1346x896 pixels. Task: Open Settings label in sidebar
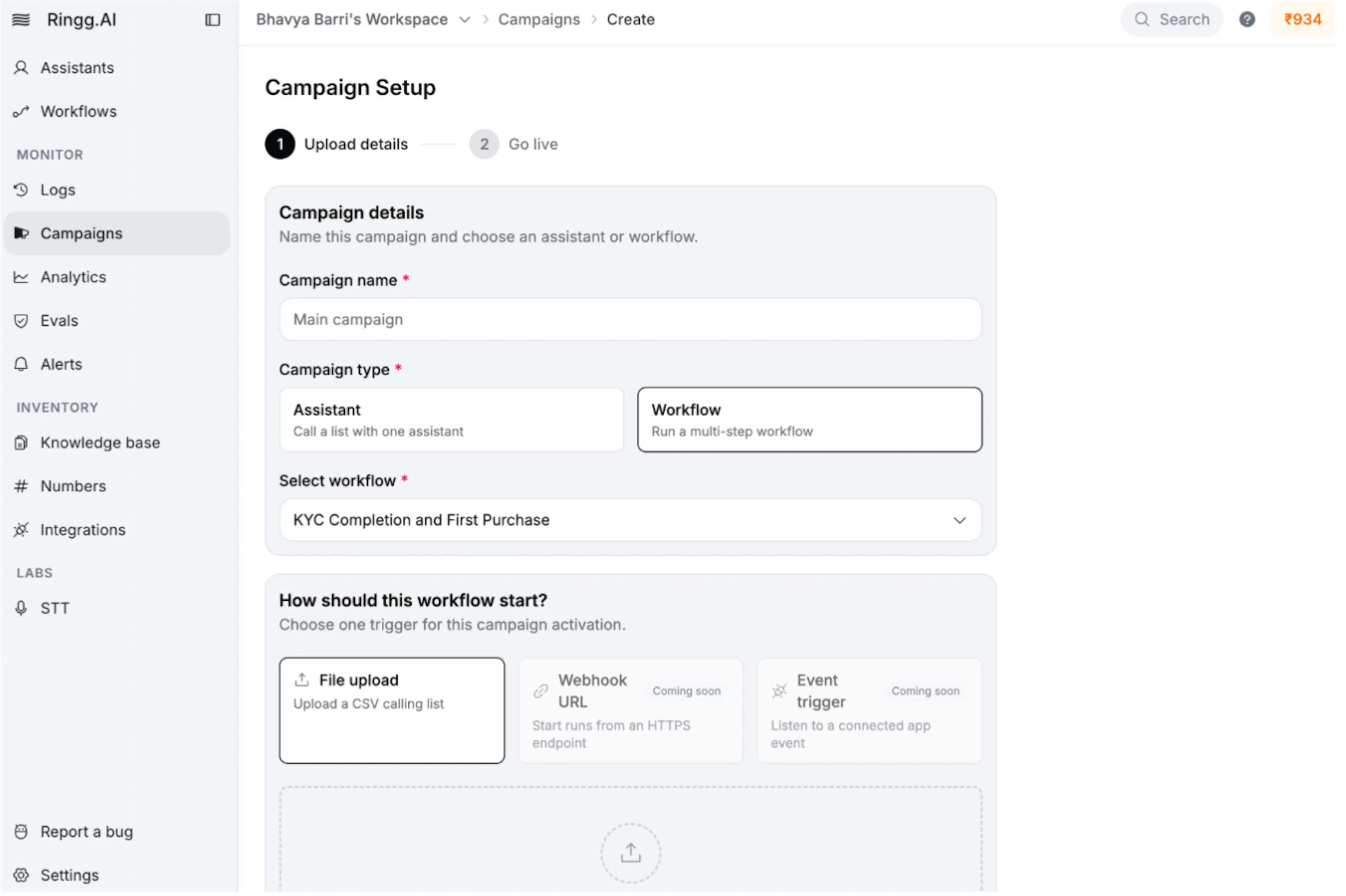point(70,875)
